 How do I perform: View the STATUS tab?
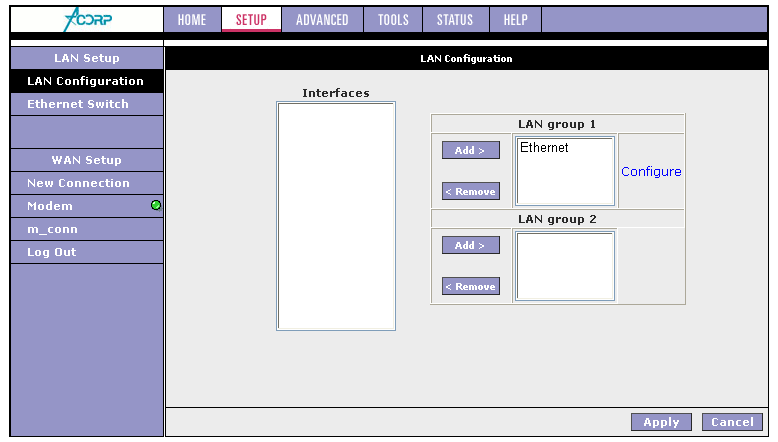[455, 20]
